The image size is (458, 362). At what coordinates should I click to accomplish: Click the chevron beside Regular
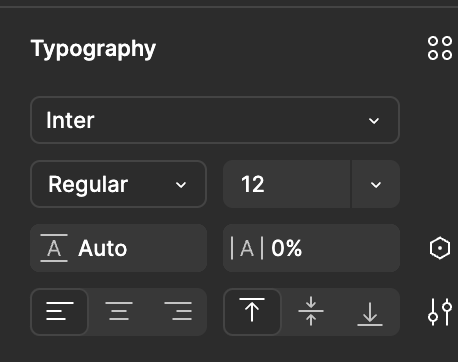coord(181,185)
